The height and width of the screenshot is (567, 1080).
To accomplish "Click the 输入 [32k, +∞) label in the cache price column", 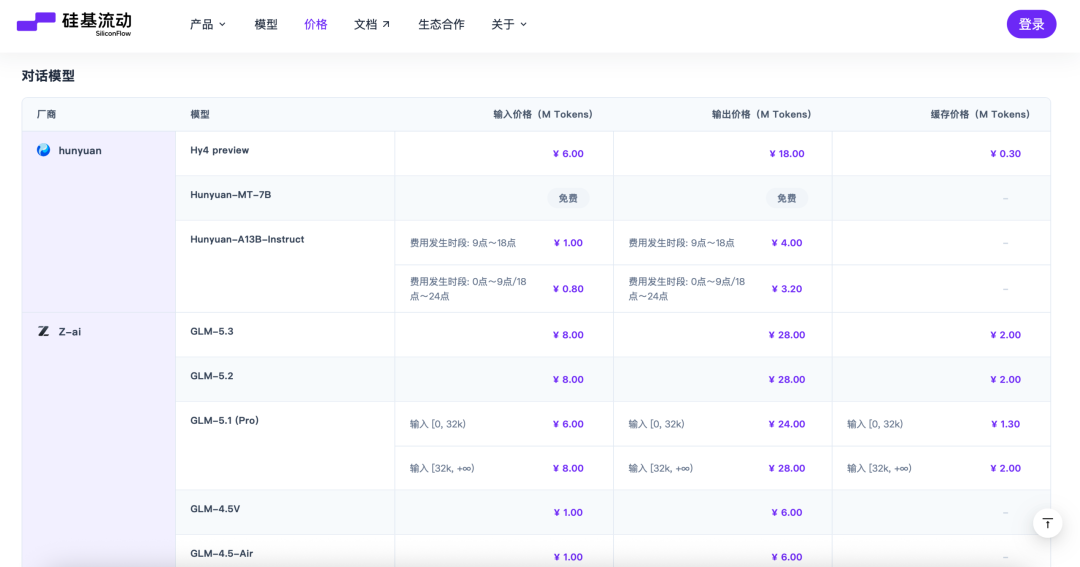I will click(x=879, y=468).
